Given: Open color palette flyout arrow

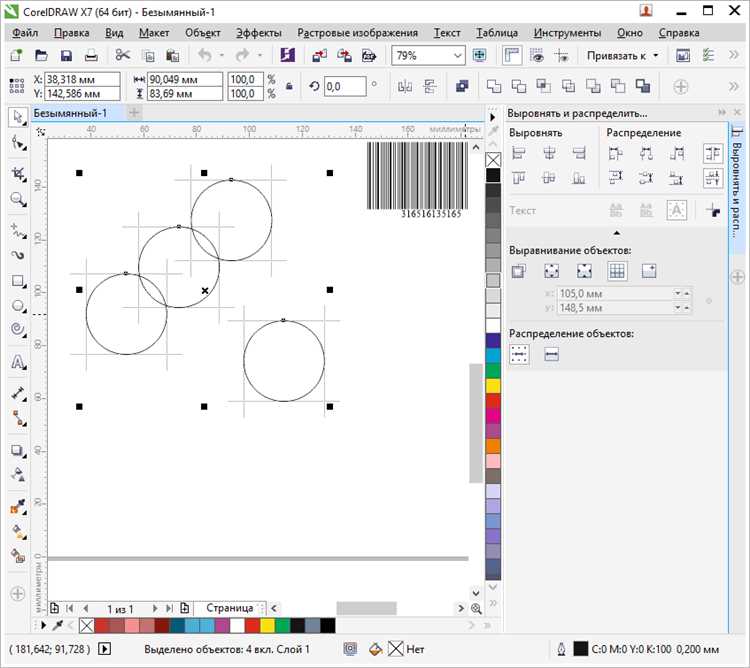Looking at the screenshot, I should tap(493, 117).
